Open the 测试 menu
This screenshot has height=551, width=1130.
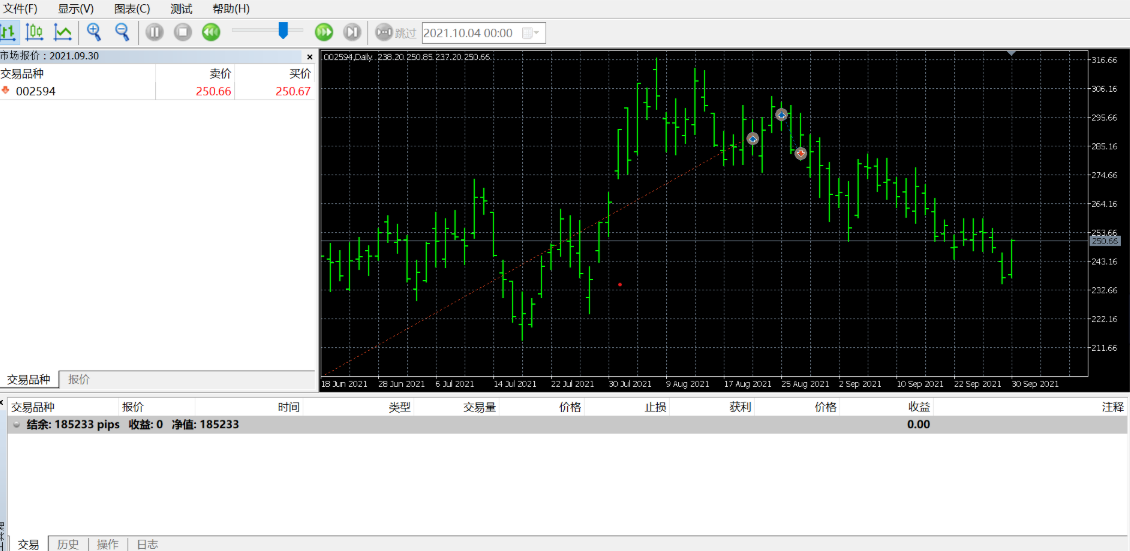pos(181,9)
